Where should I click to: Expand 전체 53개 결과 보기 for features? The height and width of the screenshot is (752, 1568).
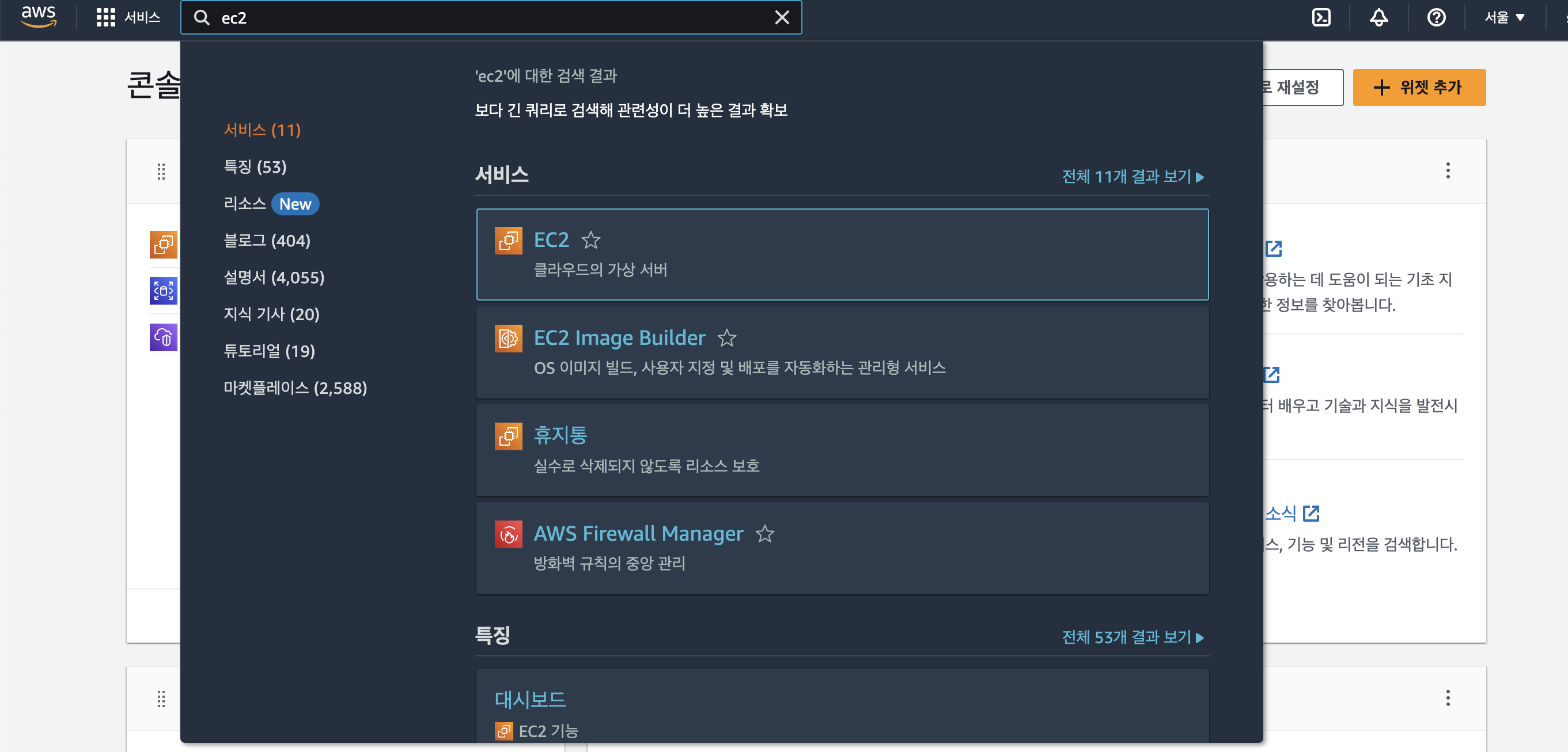point(1133,637)
